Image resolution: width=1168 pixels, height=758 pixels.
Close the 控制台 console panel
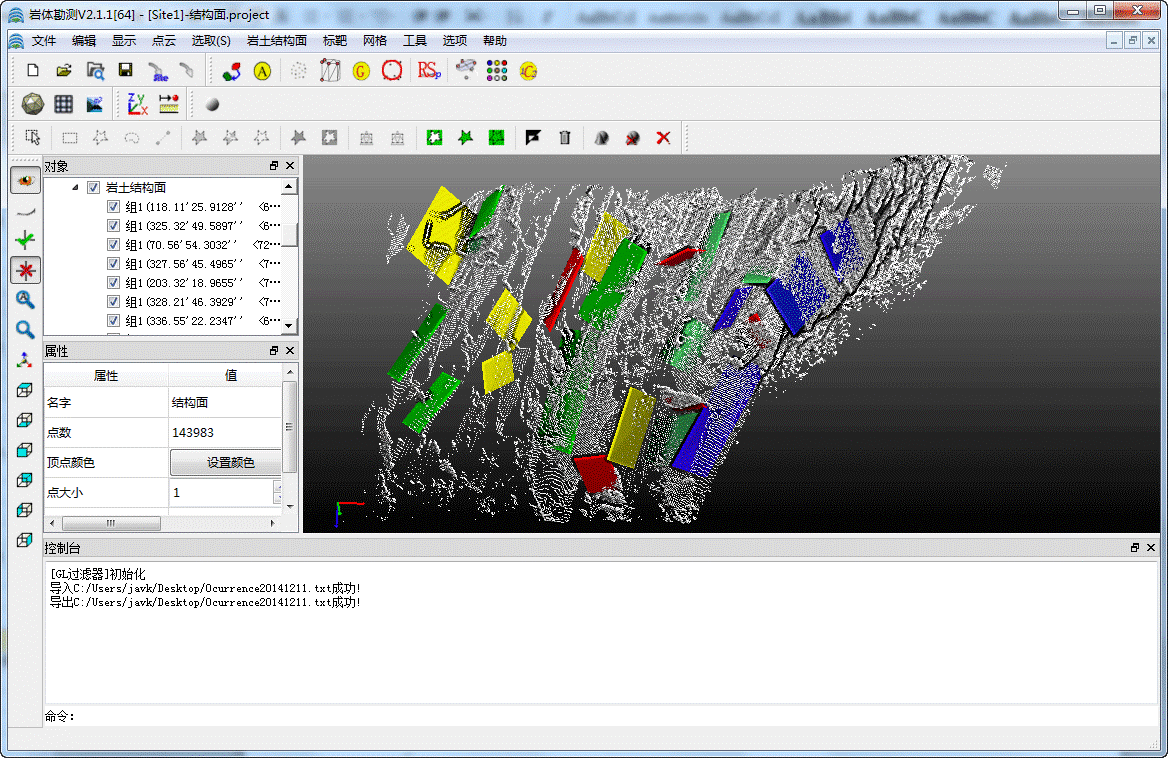pos(1151,548)
